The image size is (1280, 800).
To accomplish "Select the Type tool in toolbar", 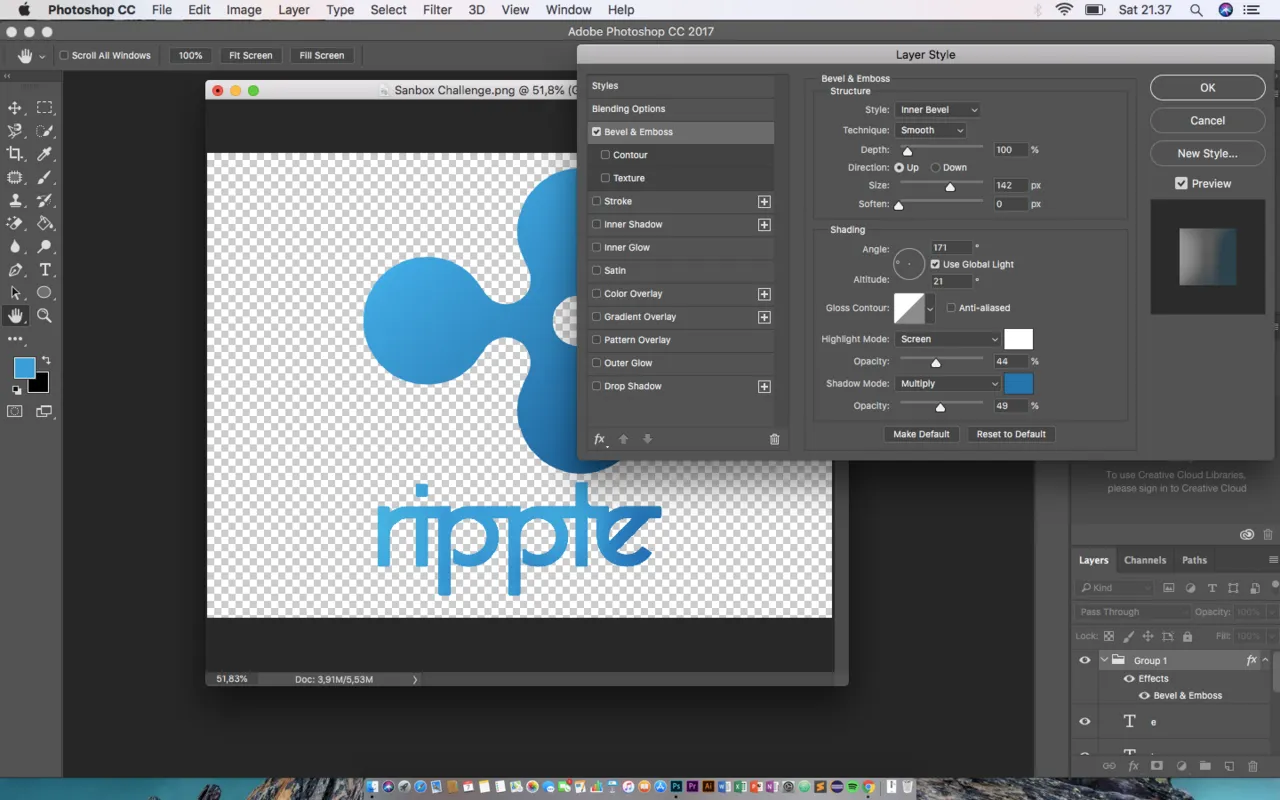I will coord(45,270).
